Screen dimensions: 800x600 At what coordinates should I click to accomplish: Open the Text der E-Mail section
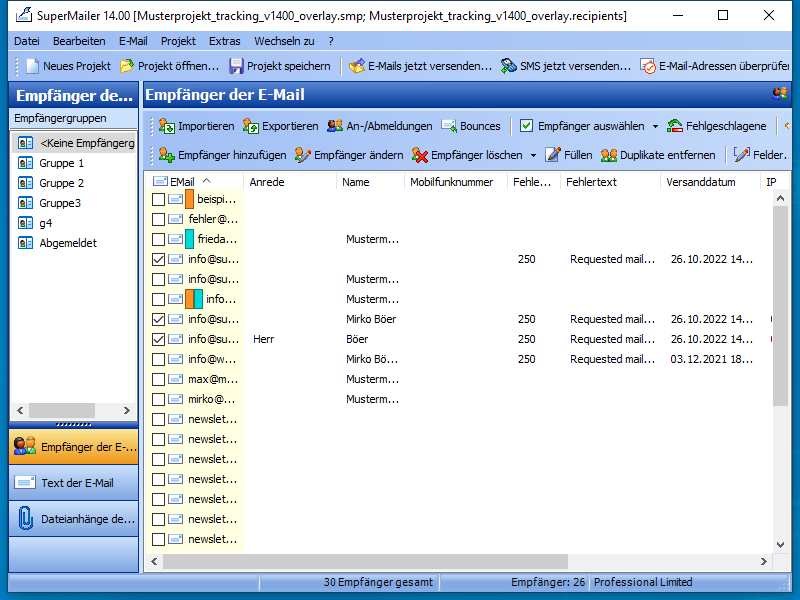[x=73, y=483]
